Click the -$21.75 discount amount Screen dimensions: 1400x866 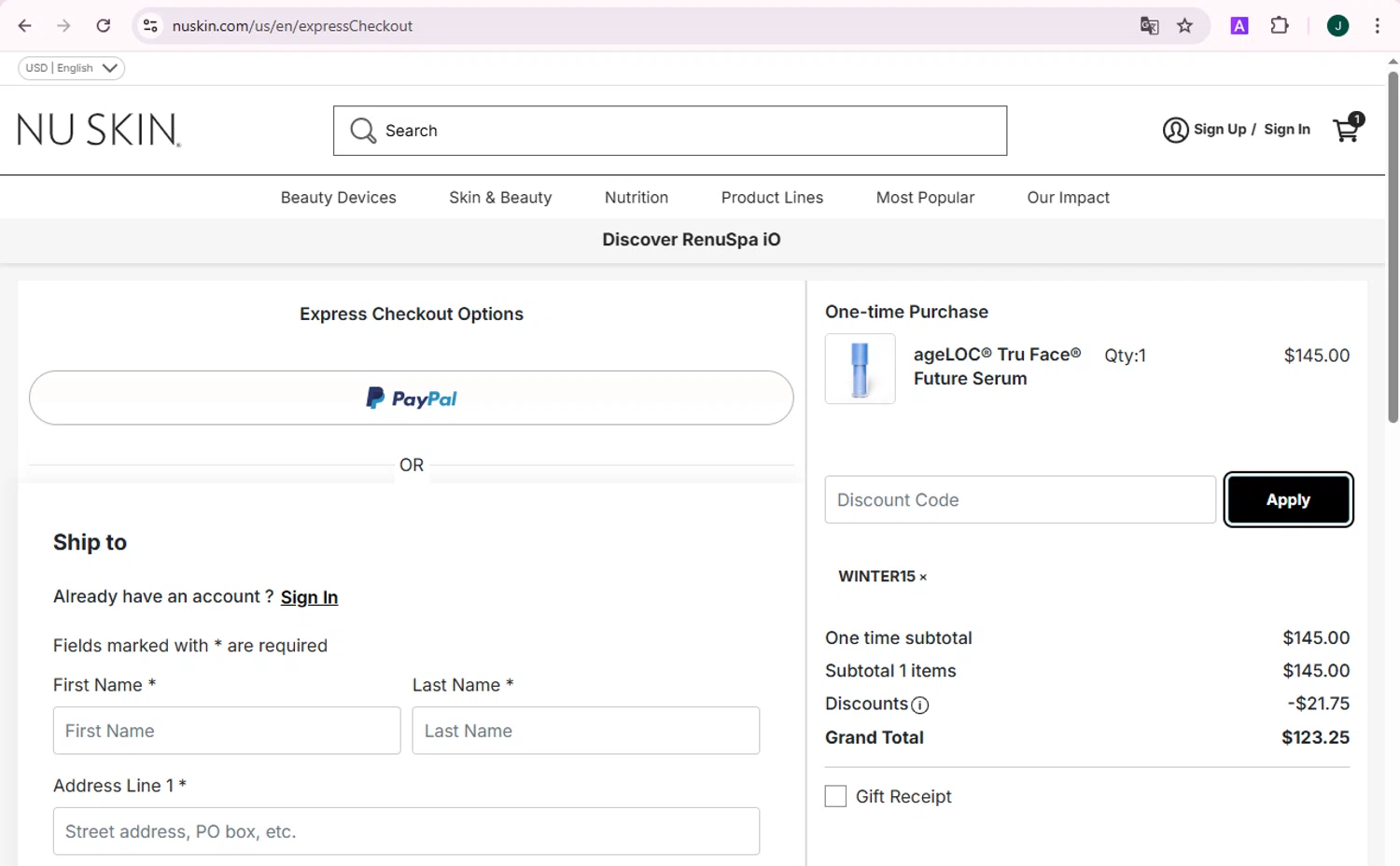pyautogui.click(x=1318, y=704)
